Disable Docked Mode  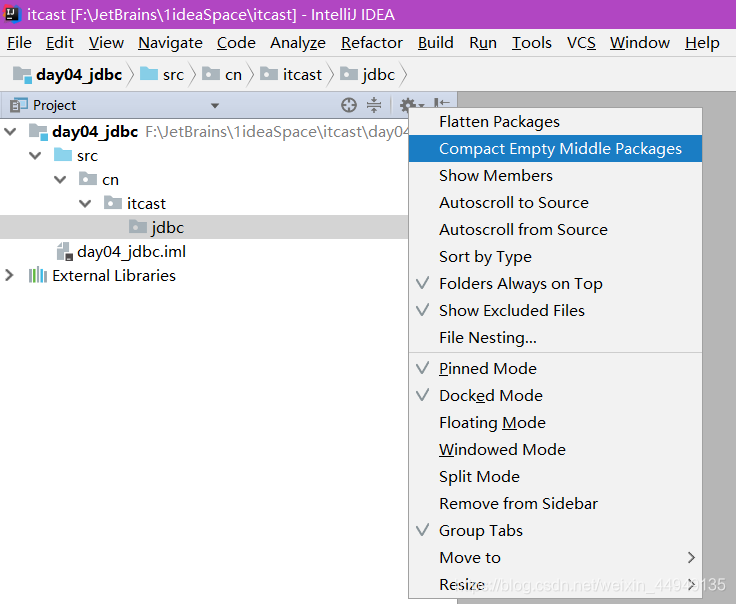pyautogui.click(x=555, y=396)
